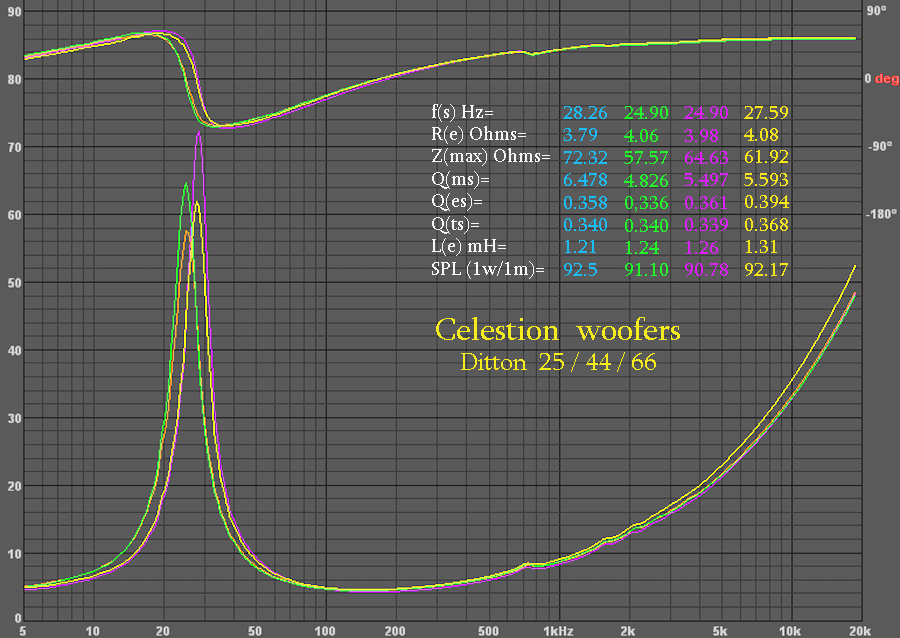Click the '1kHz' frequency axis label
The height and width of the screenshot is (638, 900).
[x=558, y=631]
